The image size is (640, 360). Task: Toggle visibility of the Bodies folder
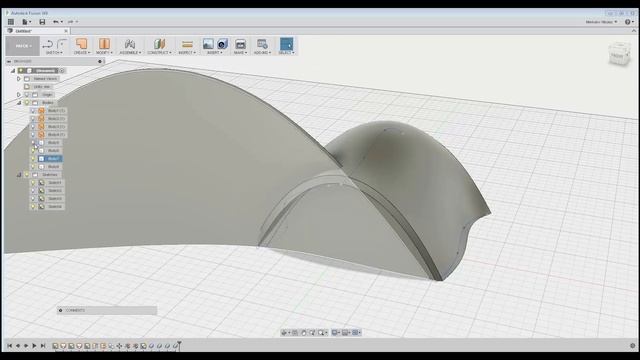tap(27, 103)
